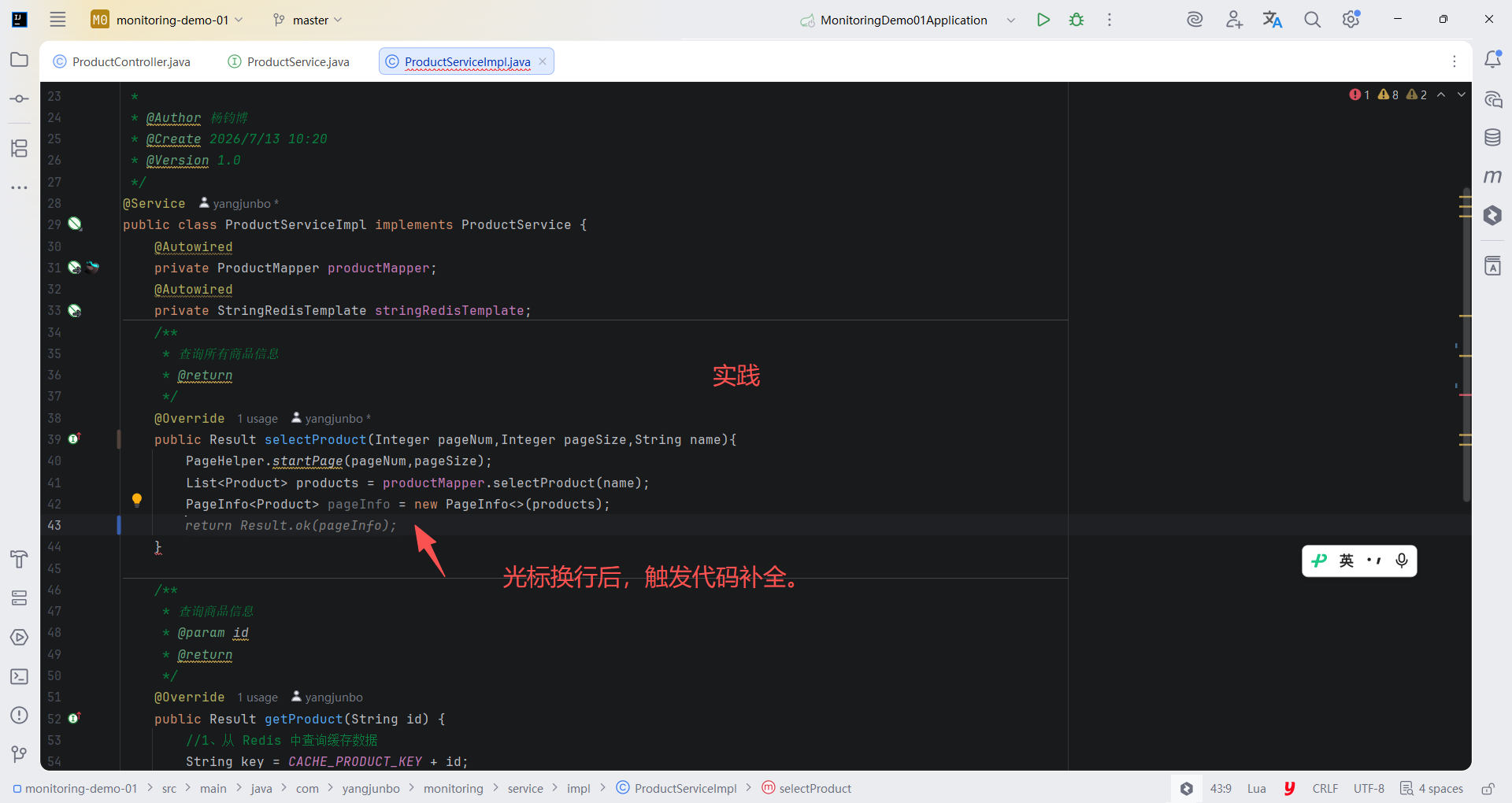The image size is (1512, 803).
Task: Open the Structure tool window
Action: pyautogui.click(x=20, y=148)
